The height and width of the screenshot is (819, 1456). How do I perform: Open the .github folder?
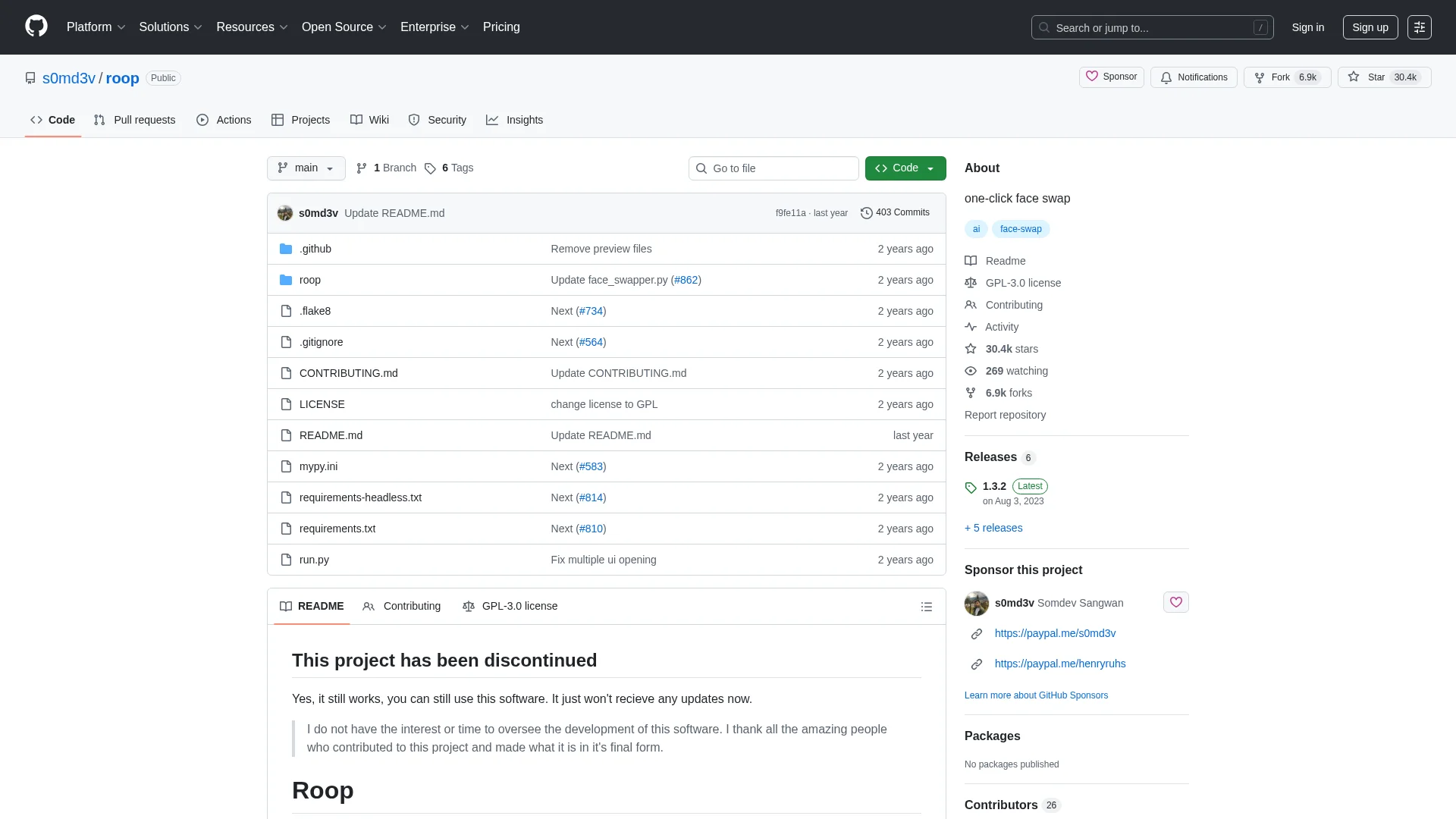tap(315, 249)
